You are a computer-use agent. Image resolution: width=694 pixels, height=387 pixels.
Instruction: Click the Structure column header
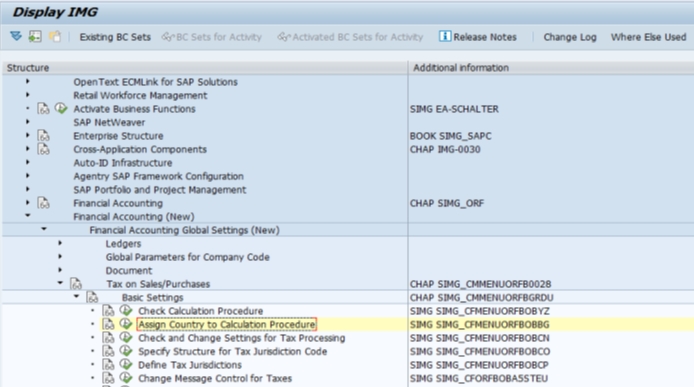tap(205, 67)
